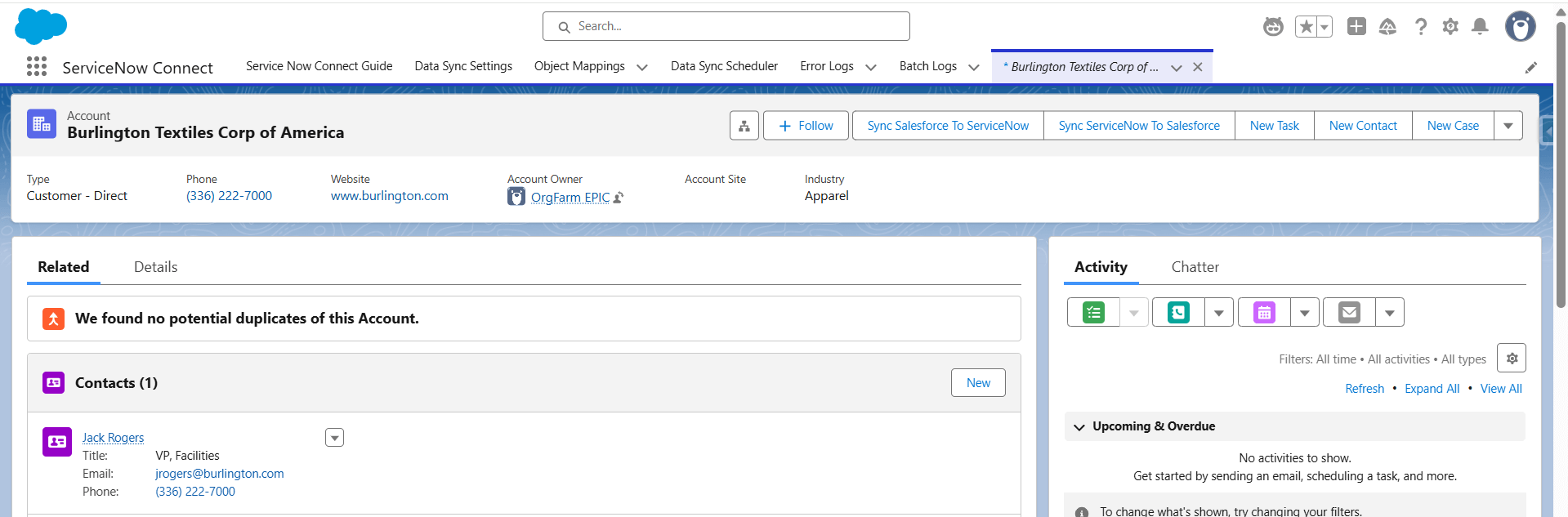Open the Jack Rogers contact link
Viewport: 1568px width, 517px height.
(x=113, y=438)
